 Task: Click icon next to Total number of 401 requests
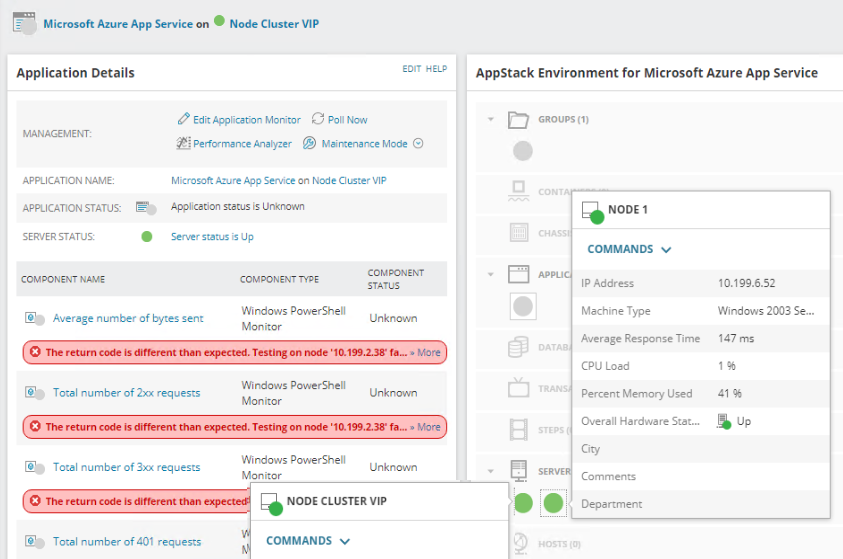tap(34, 542)
